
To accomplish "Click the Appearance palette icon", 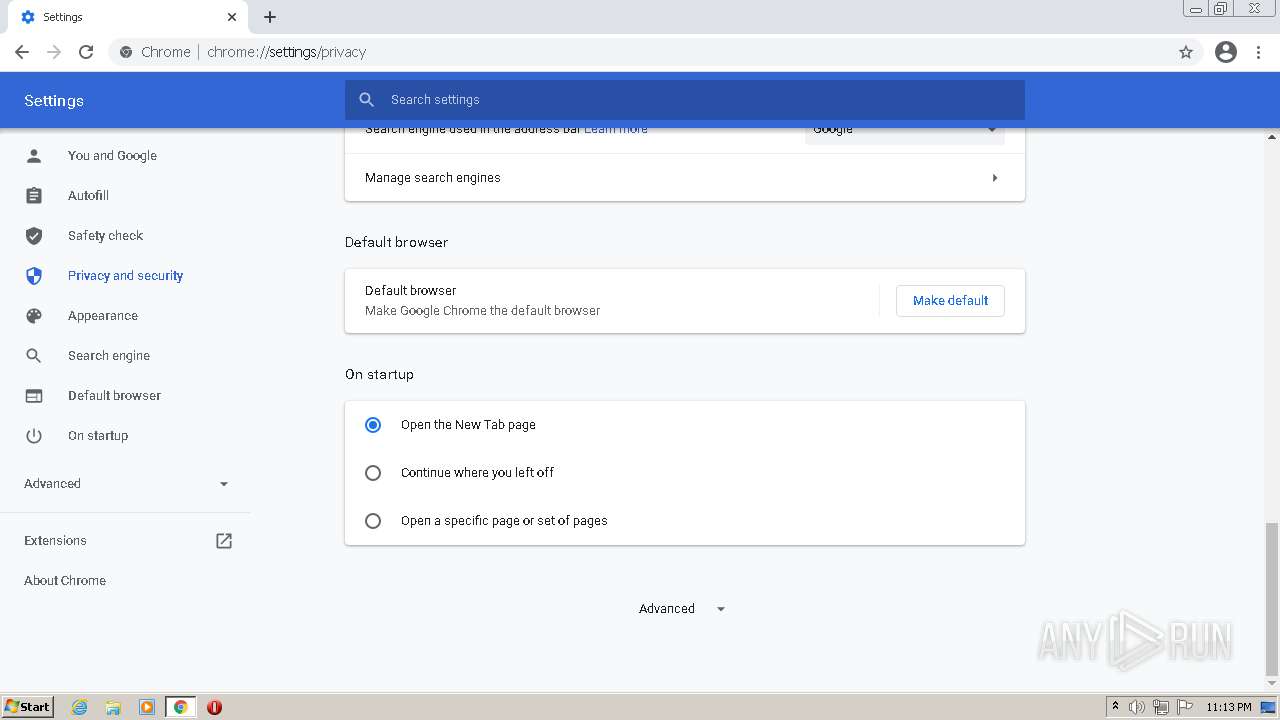I will pos(34,316).
